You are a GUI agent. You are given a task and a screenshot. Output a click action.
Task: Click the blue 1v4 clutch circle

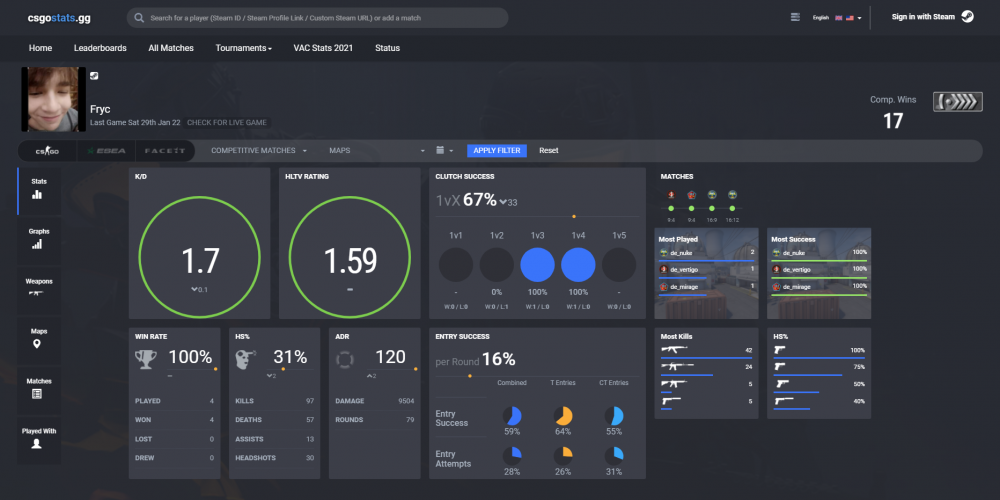click(x=578, y=265)
